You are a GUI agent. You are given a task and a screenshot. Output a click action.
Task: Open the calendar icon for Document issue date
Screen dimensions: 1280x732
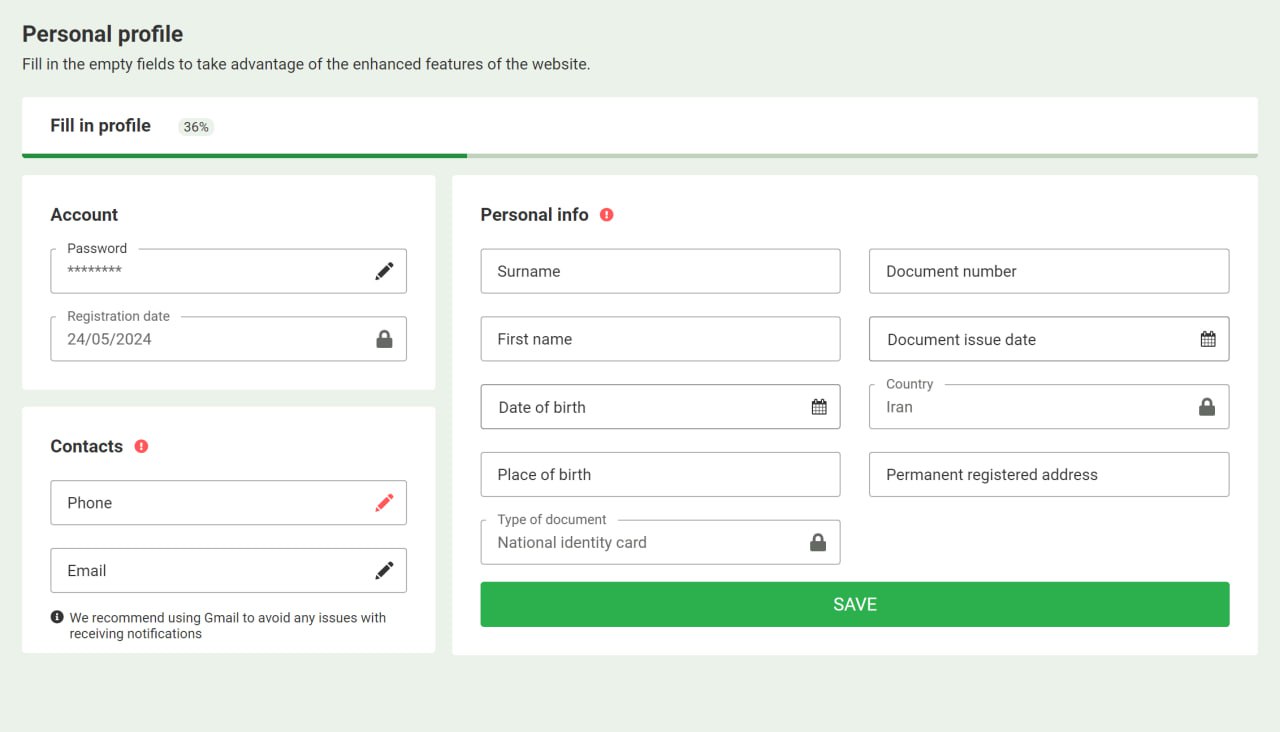[x=1207, y=338]
